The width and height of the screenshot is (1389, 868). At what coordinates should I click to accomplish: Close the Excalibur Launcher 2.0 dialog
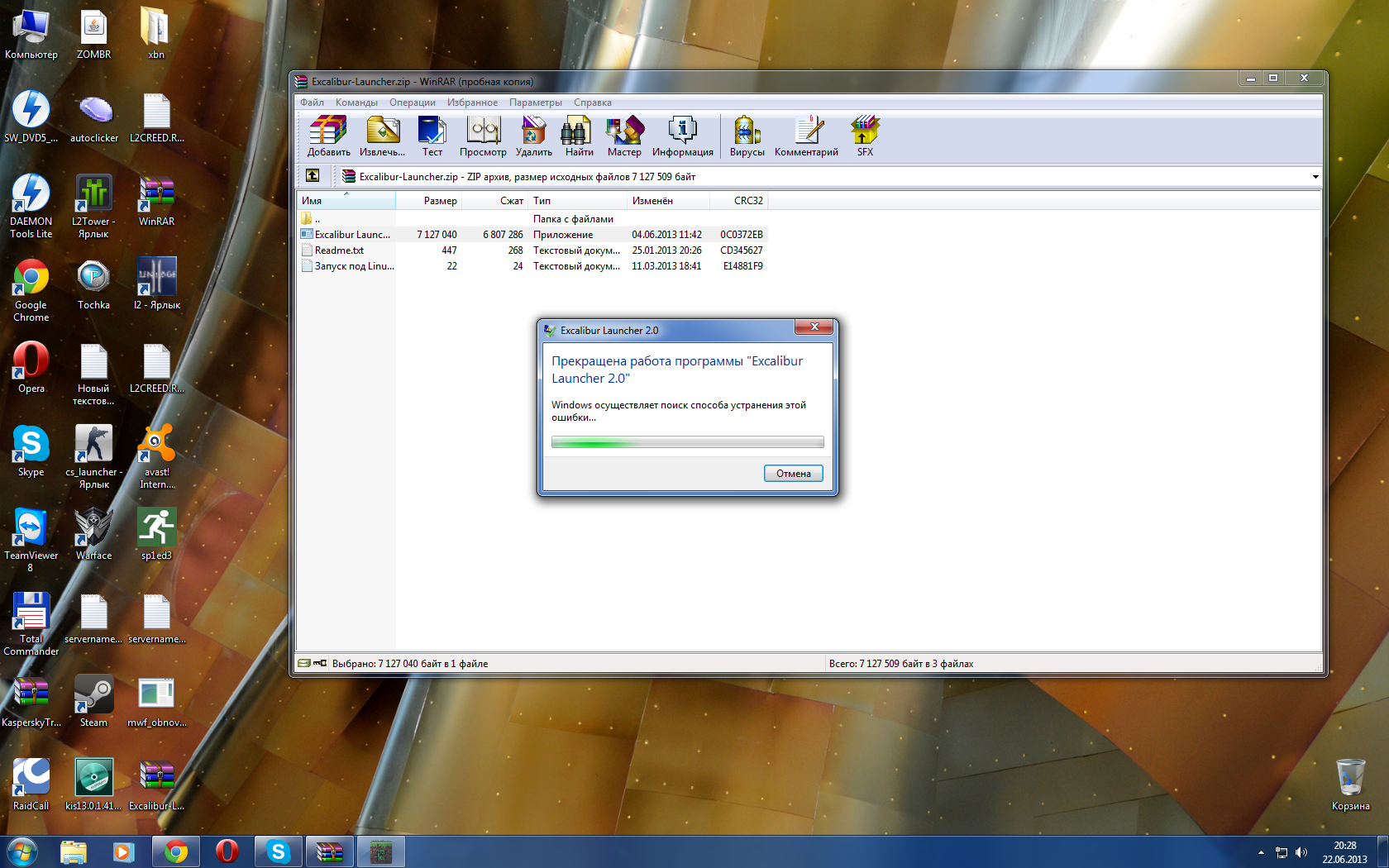pos(814,327)
